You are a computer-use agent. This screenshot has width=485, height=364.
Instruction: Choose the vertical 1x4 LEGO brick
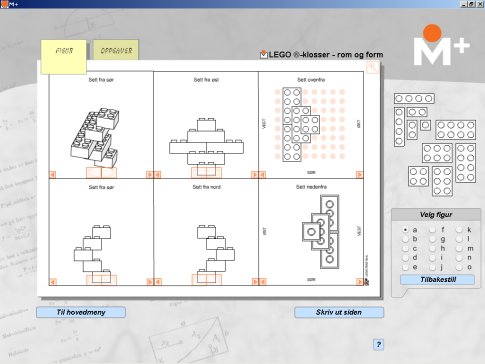[x=399, y=127]
